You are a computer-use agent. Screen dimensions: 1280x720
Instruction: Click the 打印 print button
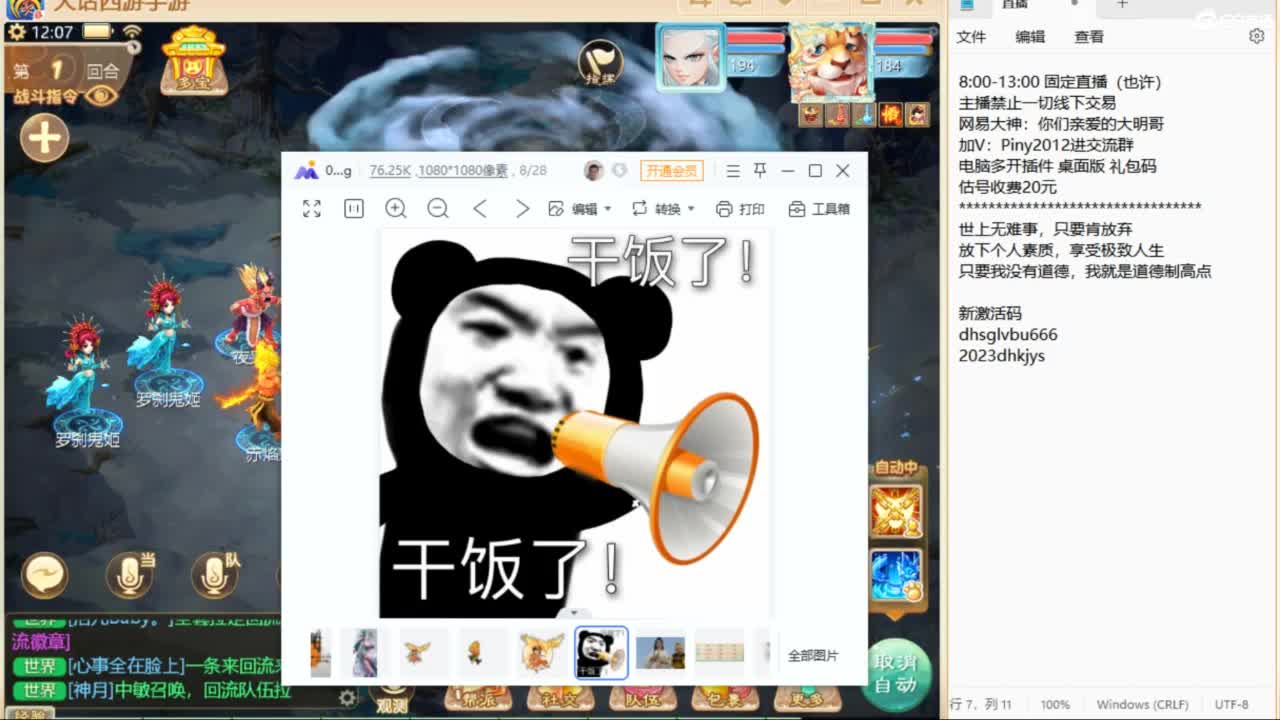(x=740, y=209)
